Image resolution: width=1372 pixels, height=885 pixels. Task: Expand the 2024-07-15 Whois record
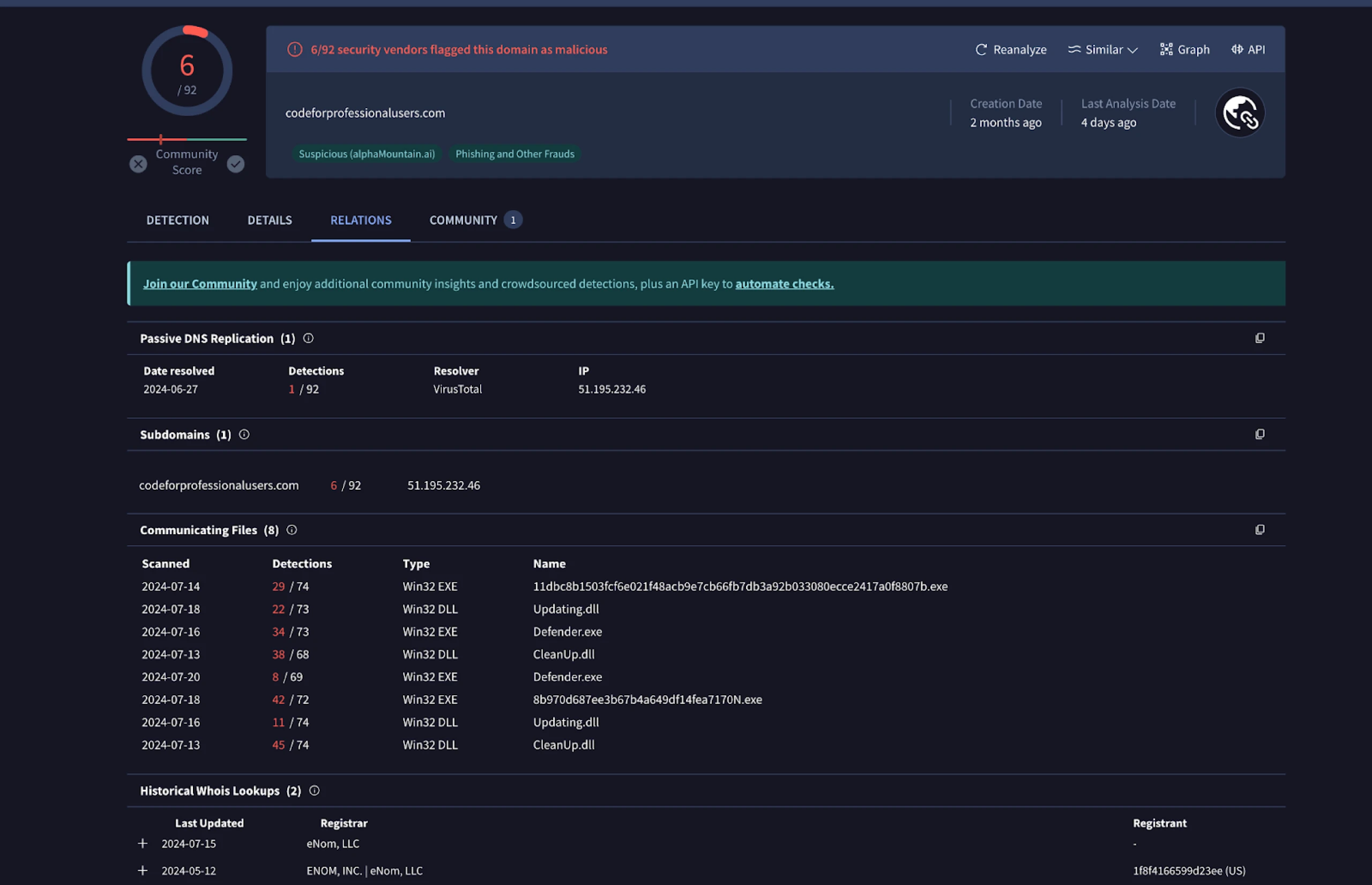(x=141, y=843)
